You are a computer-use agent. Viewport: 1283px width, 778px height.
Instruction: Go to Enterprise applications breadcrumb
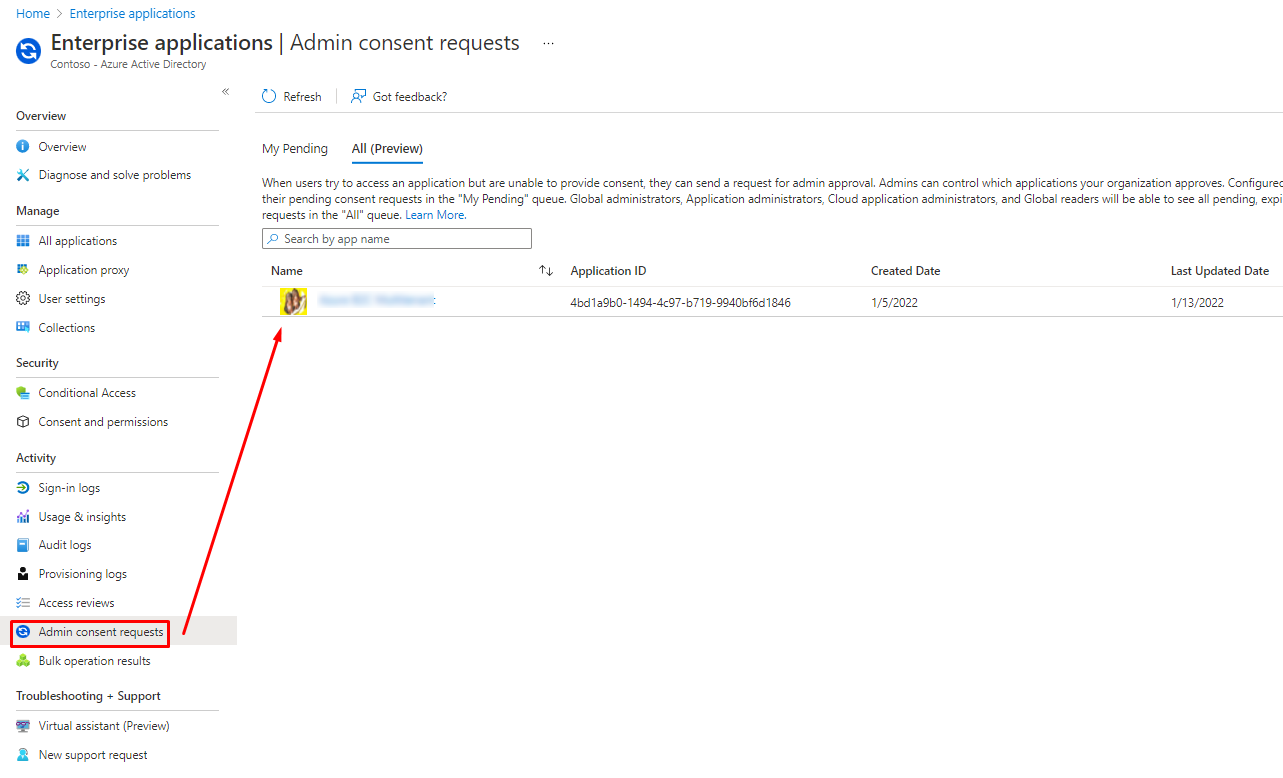pos(132,14)
